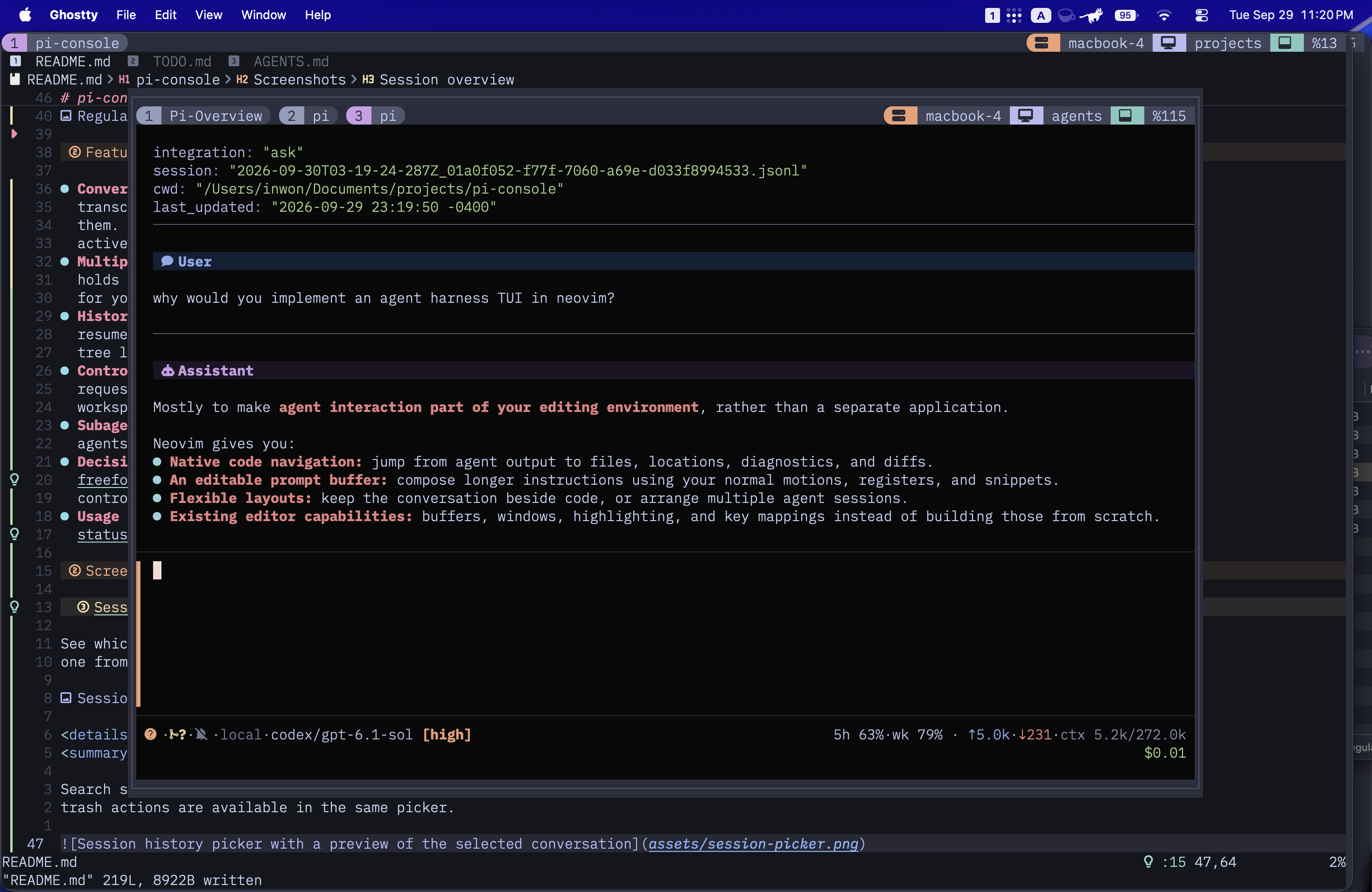Click the codex/gpt-6.1-sol model name
This screenshot has width=1372, height=892.
342,734
